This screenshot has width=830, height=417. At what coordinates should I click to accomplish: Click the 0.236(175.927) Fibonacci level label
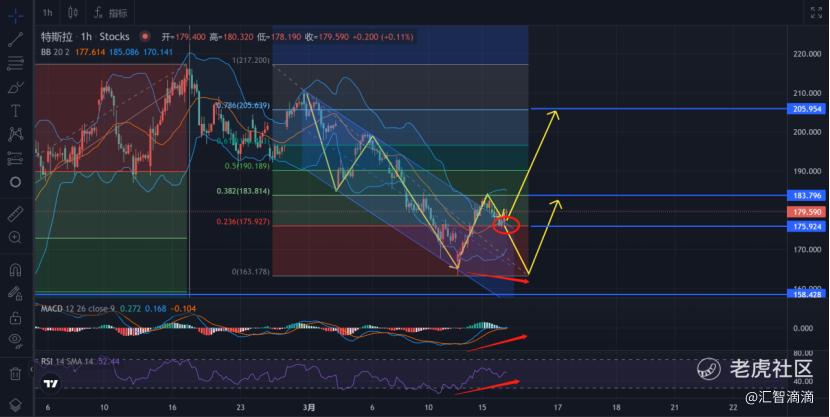(243, 222)
